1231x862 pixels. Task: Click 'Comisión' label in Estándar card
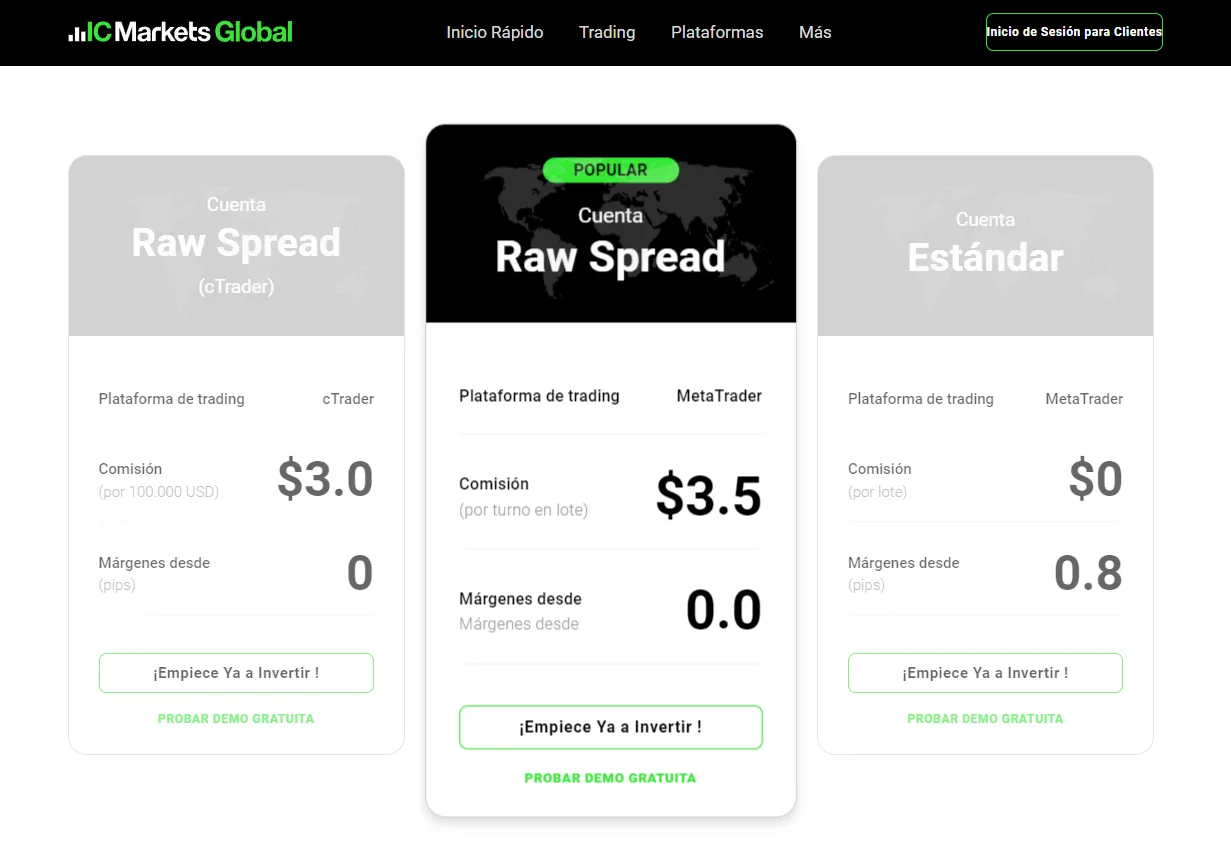tap(880, 469)
